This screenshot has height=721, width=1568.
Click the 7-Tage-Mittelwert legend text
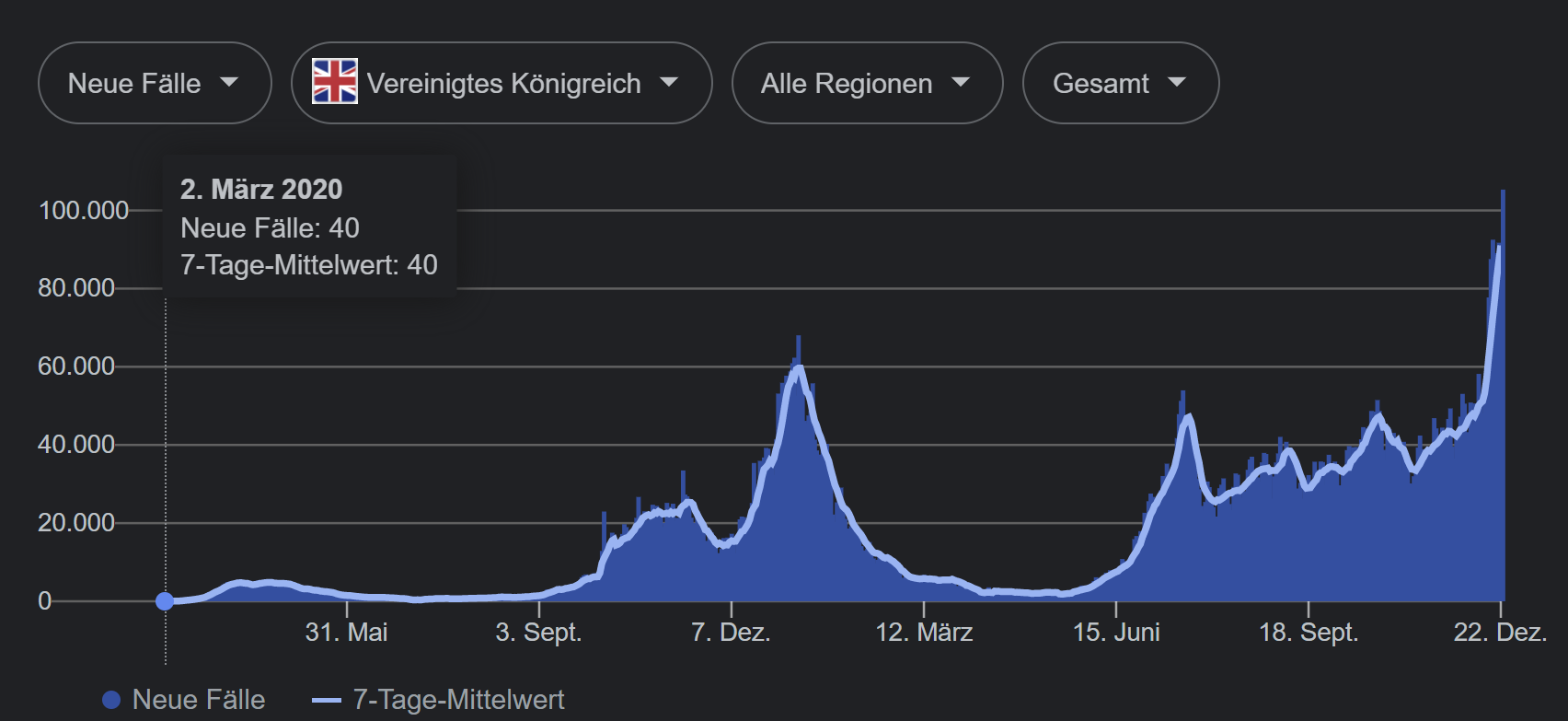pos(458,700)
